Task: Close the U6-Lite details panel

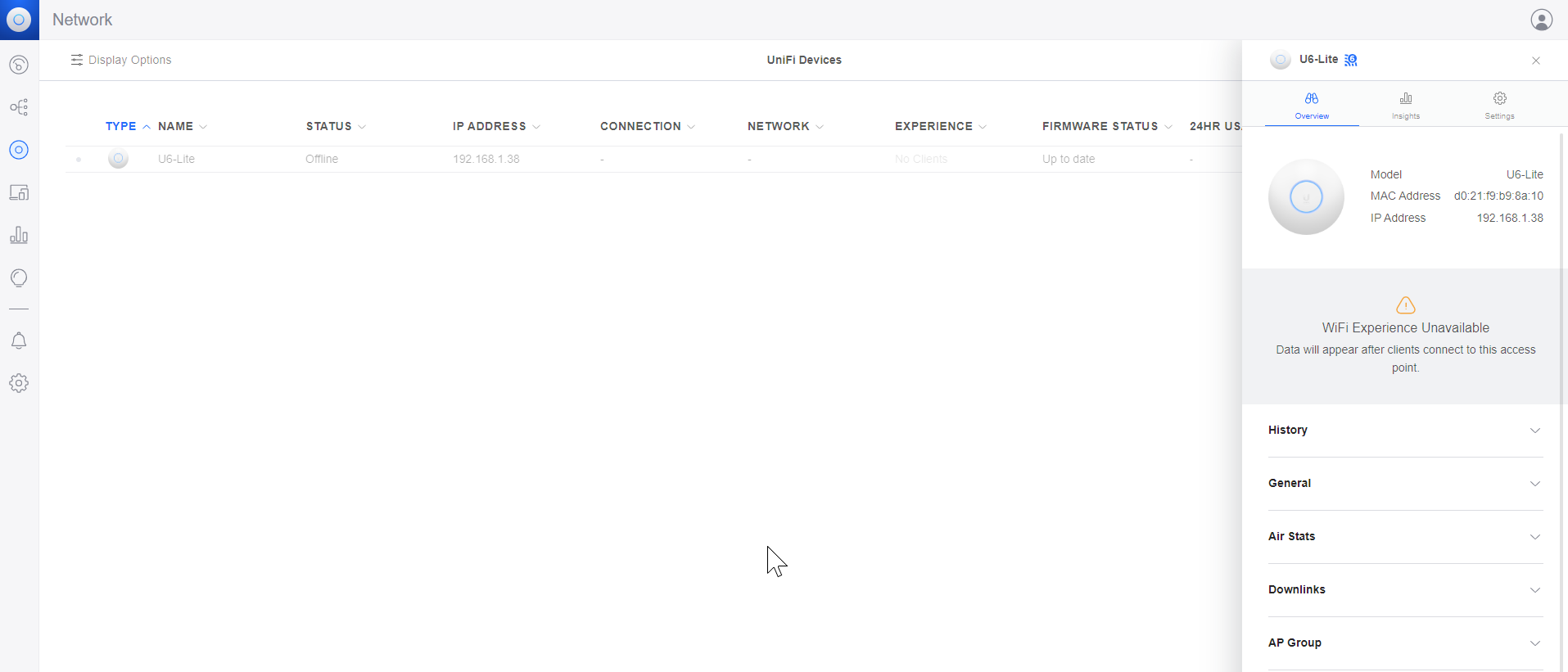Action: [1536, 61]
